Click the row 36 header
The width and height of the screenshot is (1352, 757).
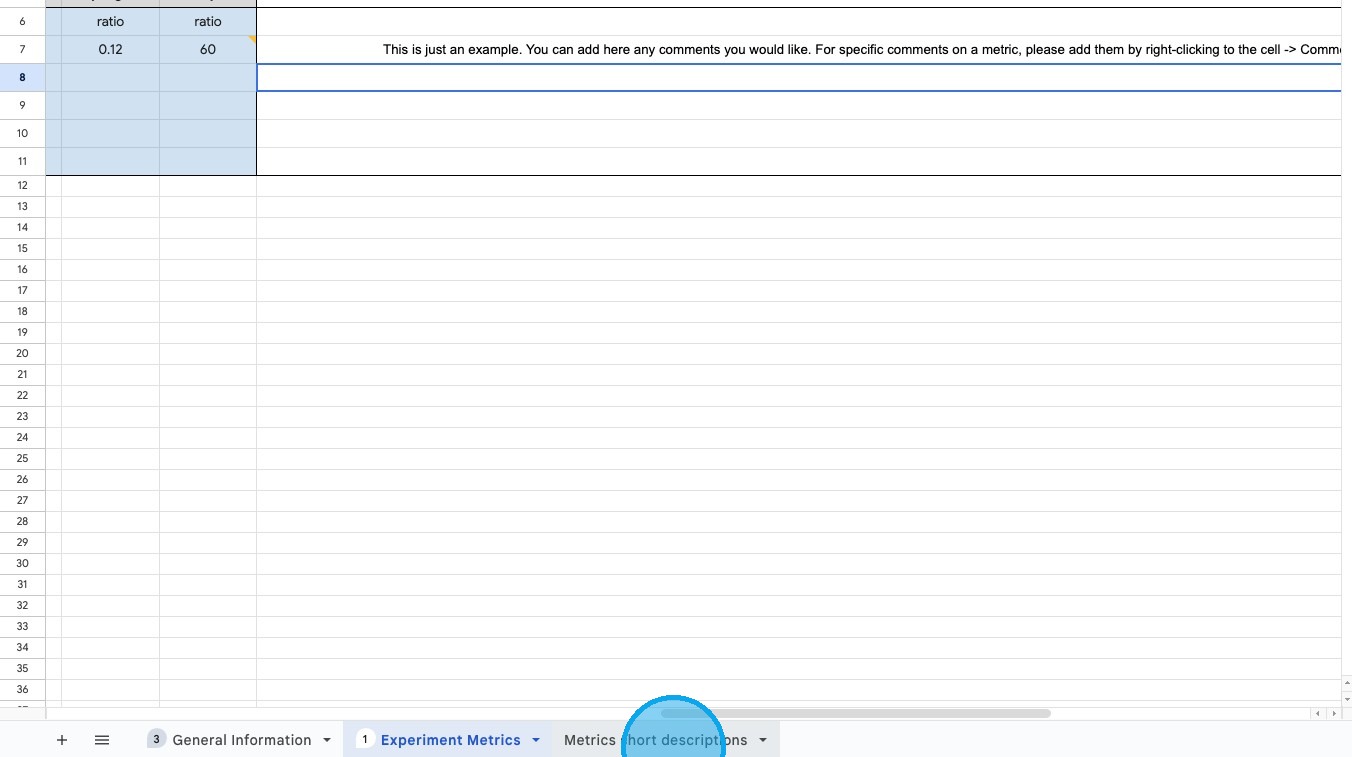tap(22, 689)
